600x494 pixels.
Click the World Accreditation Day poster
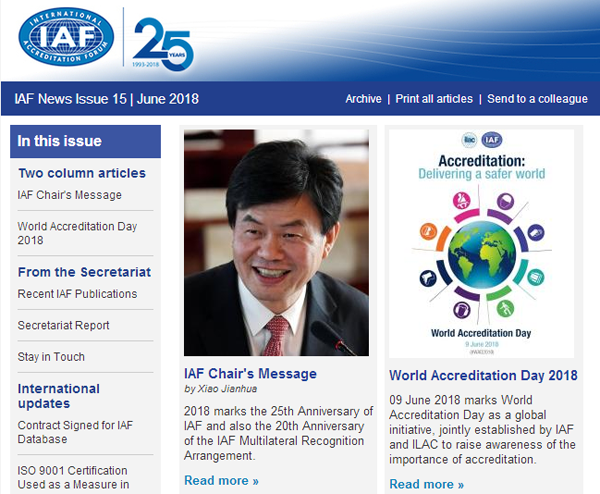481,243
